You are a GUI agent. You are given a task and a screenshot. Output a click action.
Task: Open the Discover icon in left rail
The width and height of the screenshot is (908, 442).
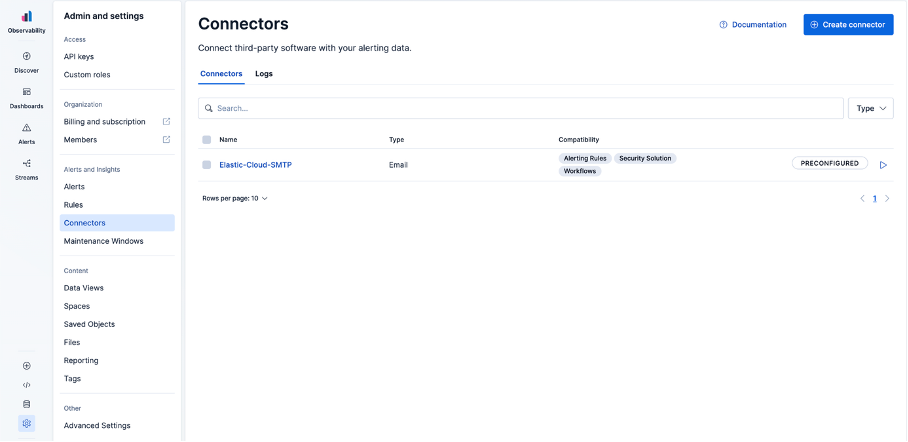[x=26, y=57]
